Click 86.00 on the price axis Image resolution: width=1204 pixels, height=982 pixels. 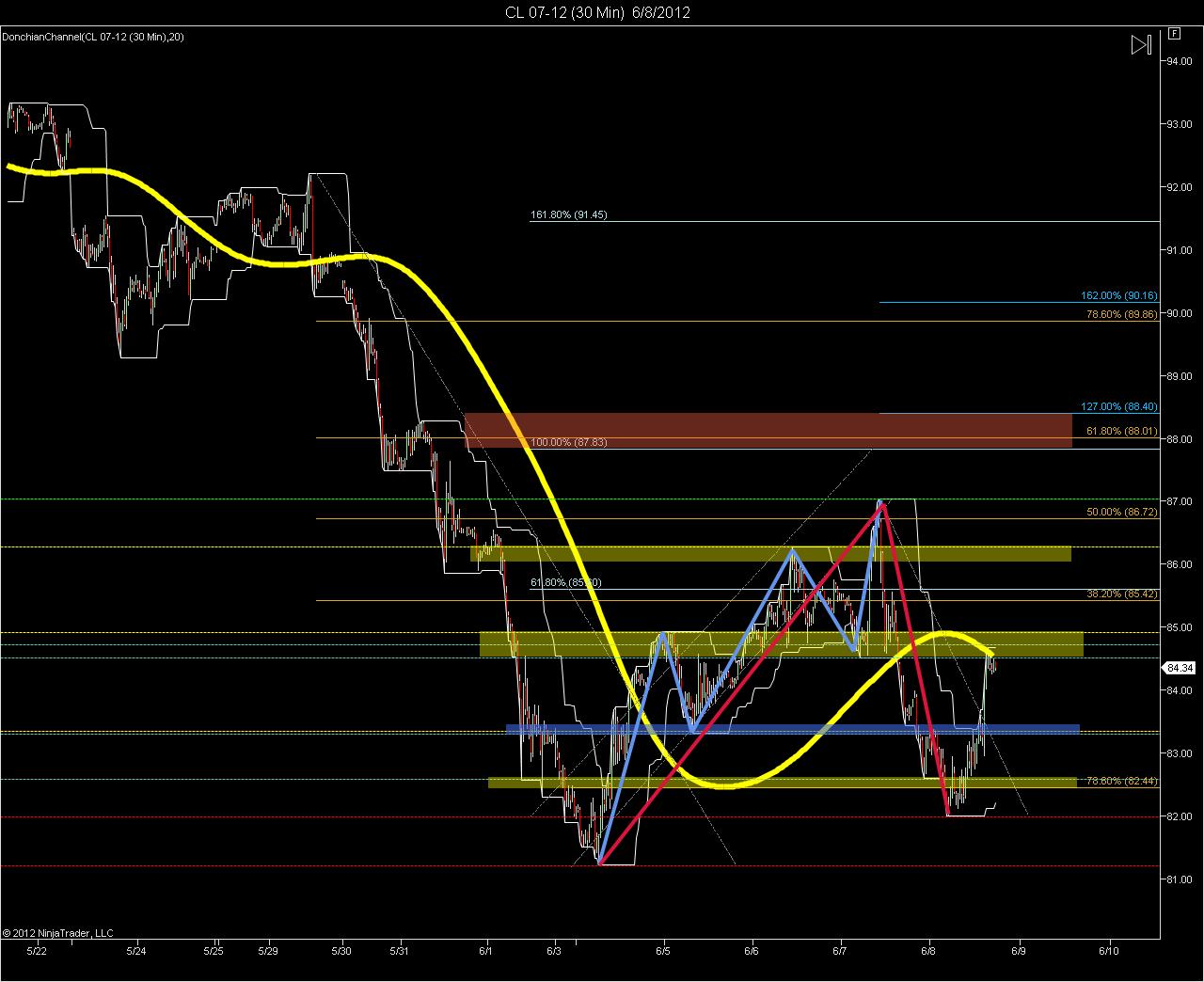1180,565
